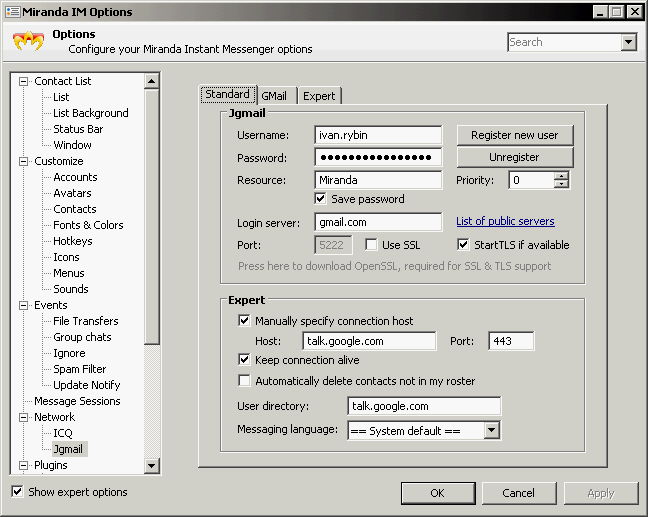Select Ignore tree item
The image size is (648, 517).
point(69,353)
